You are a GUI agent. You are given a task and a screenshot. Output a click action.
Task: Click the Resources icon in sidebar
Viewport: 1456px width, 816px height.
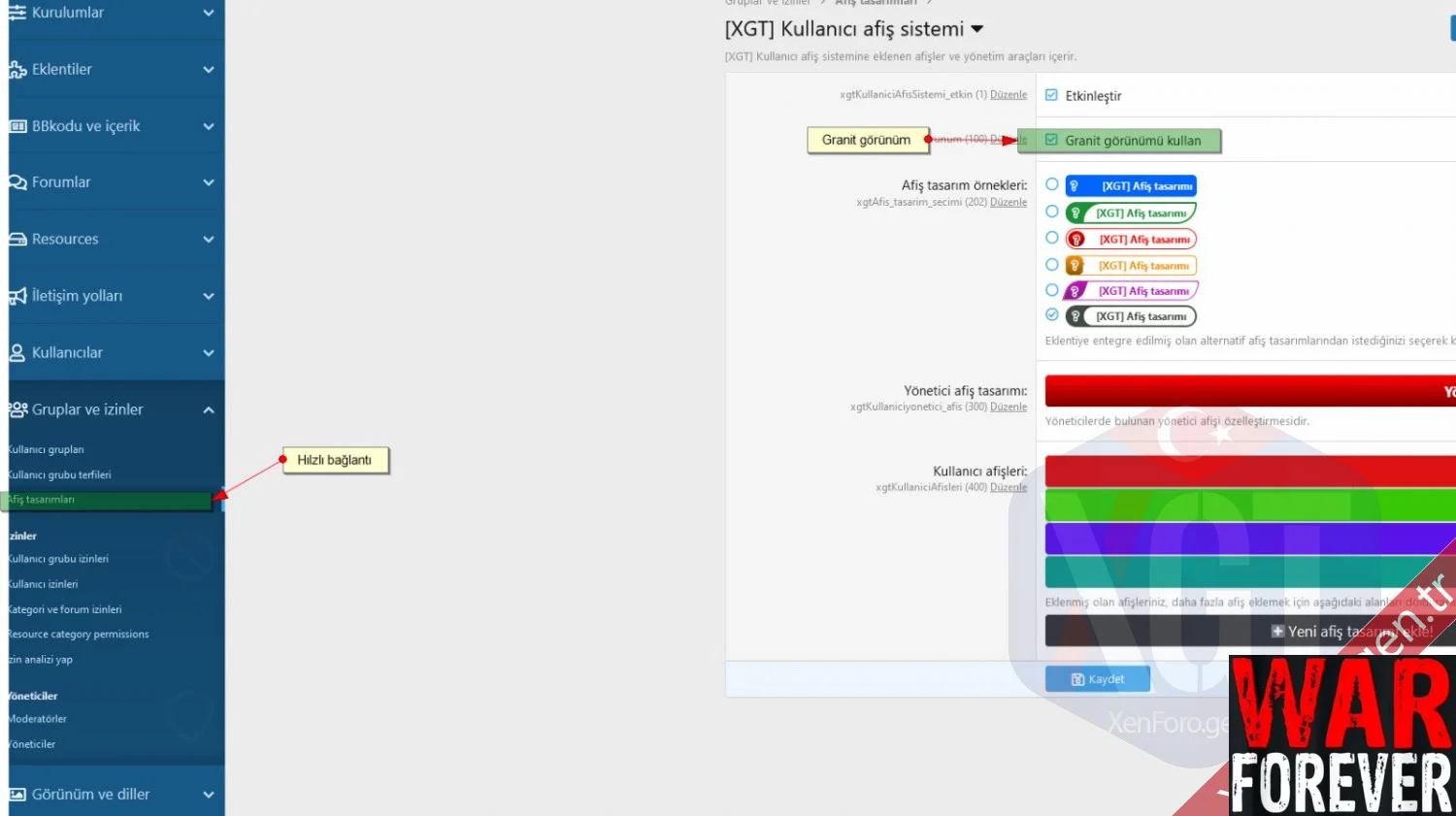(x=17, y=240)
